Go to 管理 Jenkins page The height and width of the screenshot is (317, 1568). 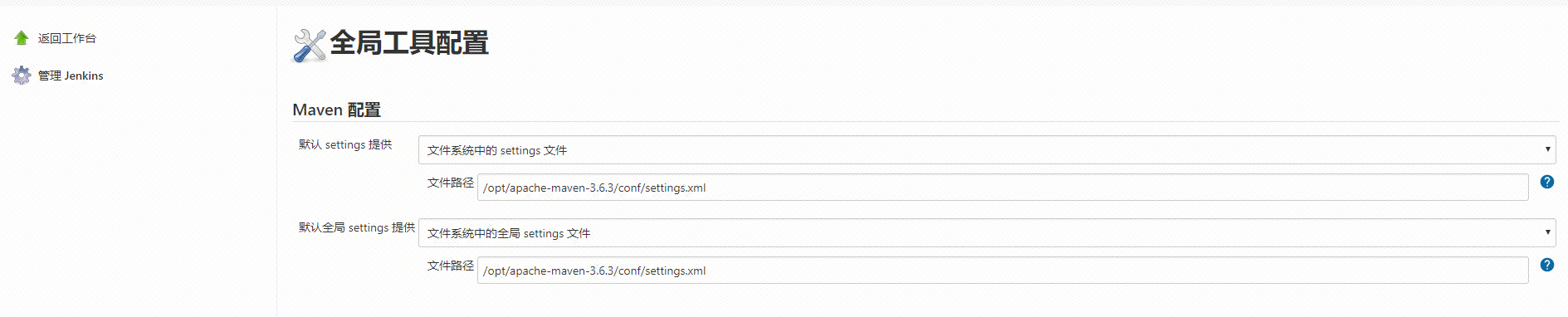71,76
